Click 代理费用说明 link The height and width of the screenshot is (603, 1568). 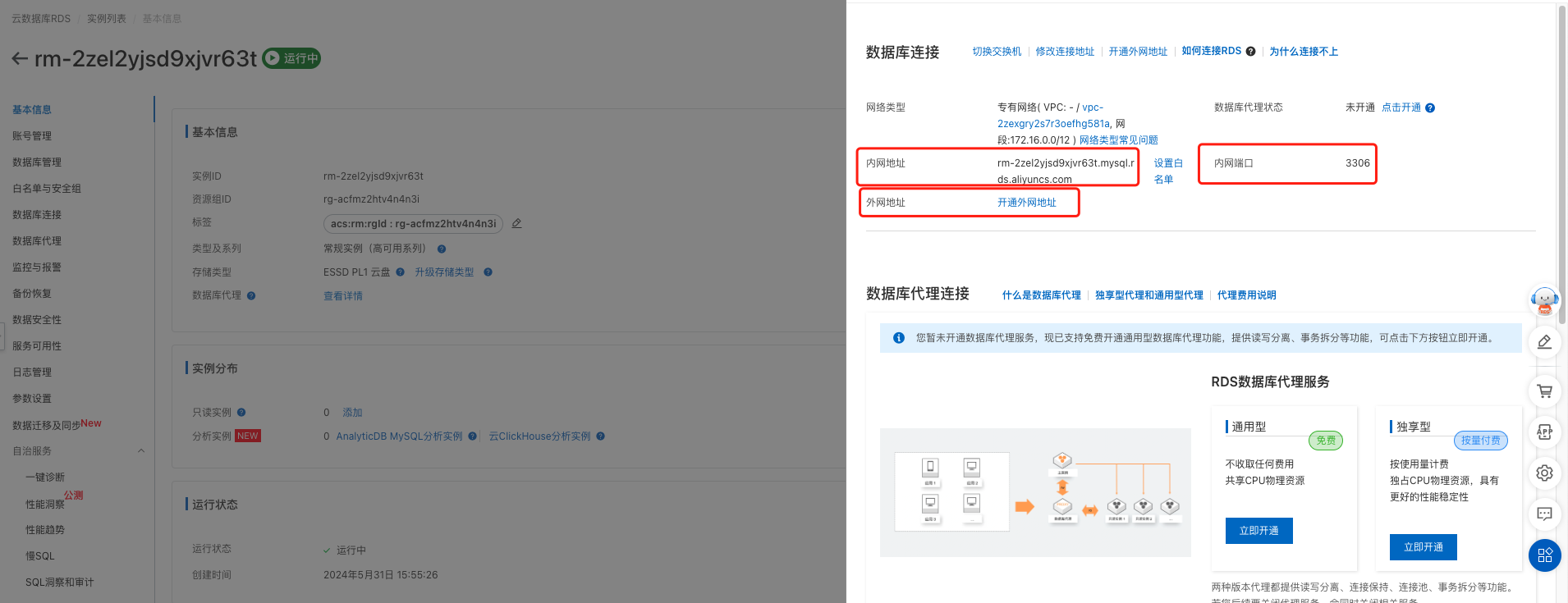point(1246,295)
